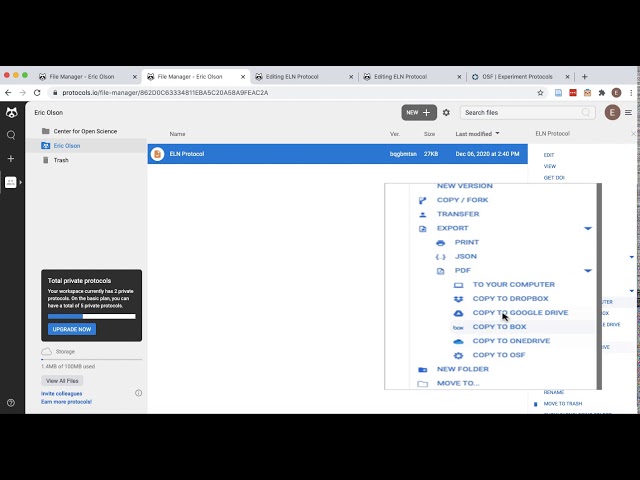The width and height of the screenshot is (640, 480).
Task: Open Earn more protocols link
Action: [x=66, y=402]
